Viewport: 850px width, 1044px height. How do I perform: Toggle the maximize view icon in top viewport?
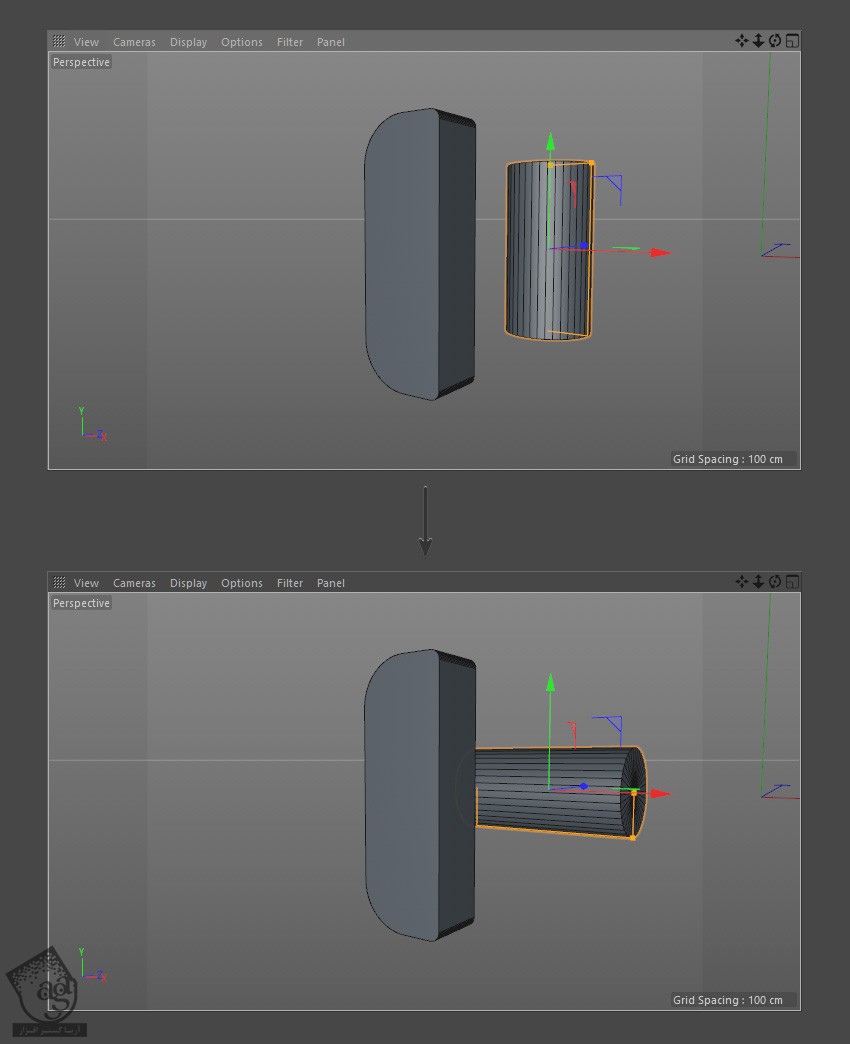coord(792,41)
